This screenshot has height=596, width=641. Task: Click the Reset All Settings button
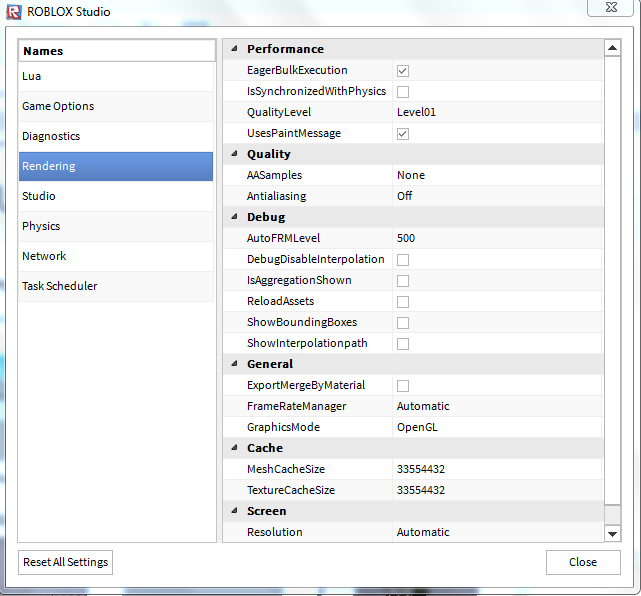(65, 562)
